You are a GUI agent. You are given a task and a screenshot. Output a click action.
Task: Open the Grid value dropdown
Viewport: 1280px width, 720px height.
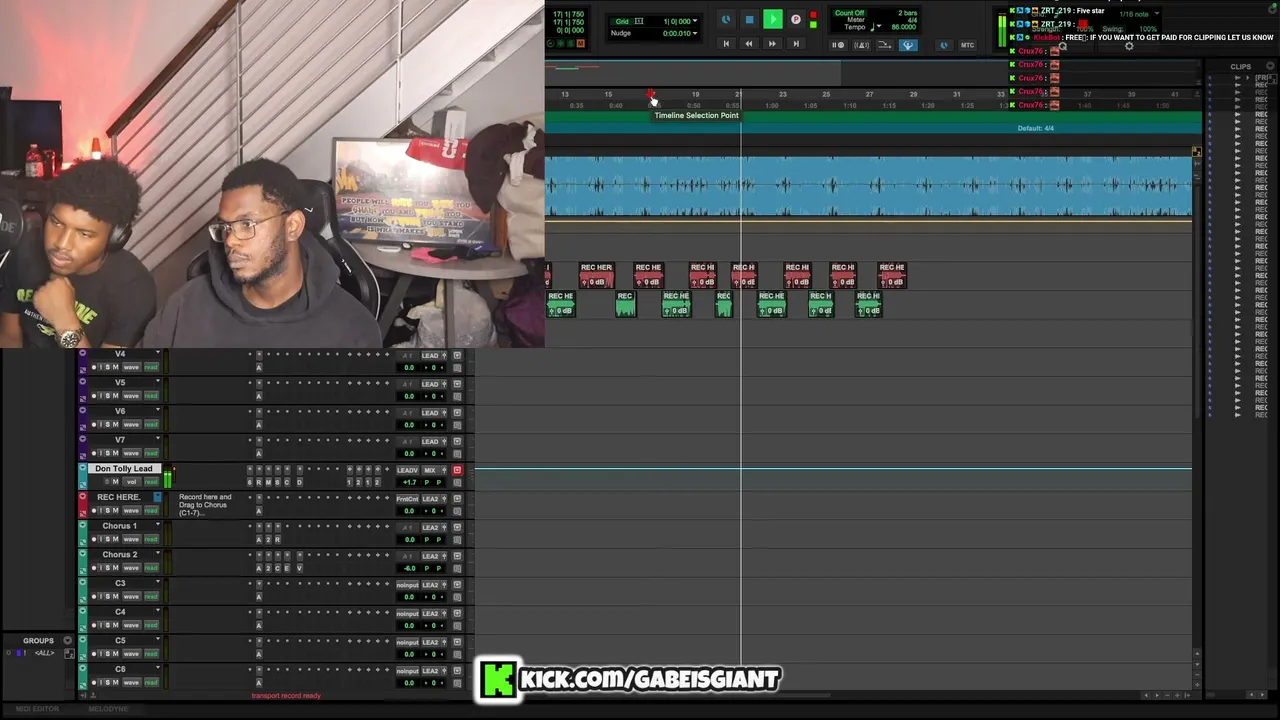[695, 21]
